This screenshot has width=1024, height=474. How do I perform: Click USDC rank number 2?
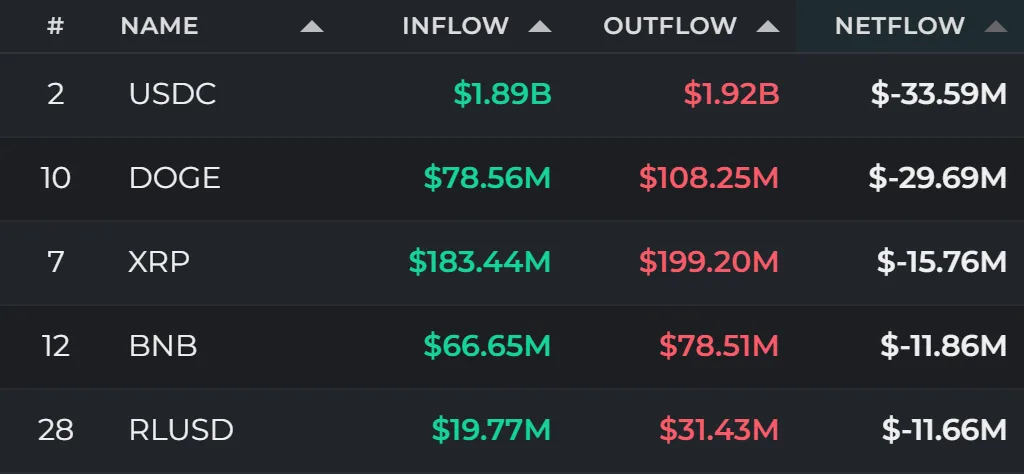click(x=56, y=94)
